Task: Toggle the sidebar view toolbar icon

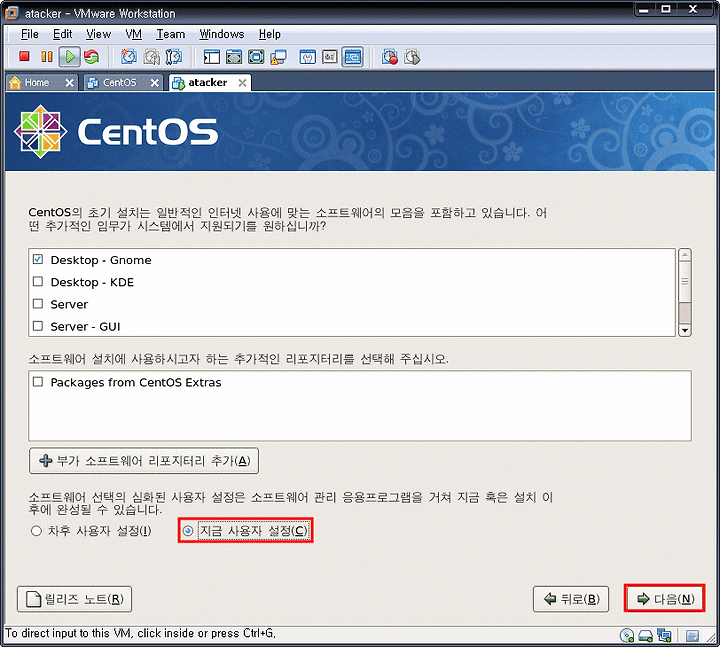Action: tap(212, 57)
